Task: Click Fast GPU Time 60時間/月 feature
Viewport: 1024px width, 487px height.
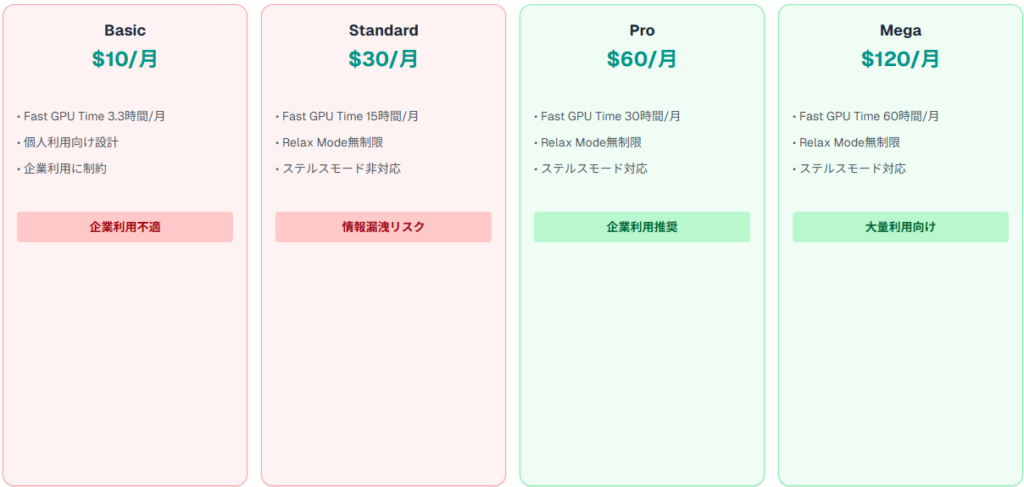Action: point(869,116)
